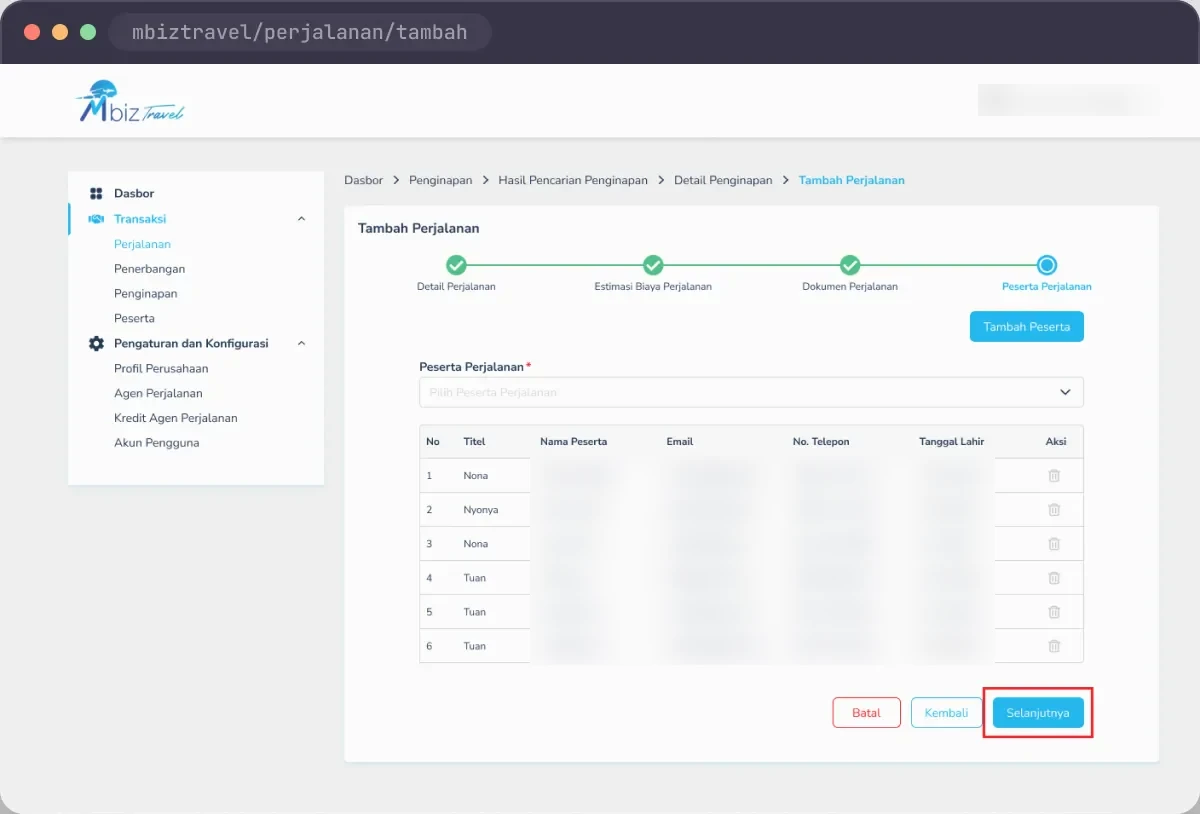The image size is (1200, 814).
Task: Select Penerbangan in the sidebar
Action: (149, 269)
